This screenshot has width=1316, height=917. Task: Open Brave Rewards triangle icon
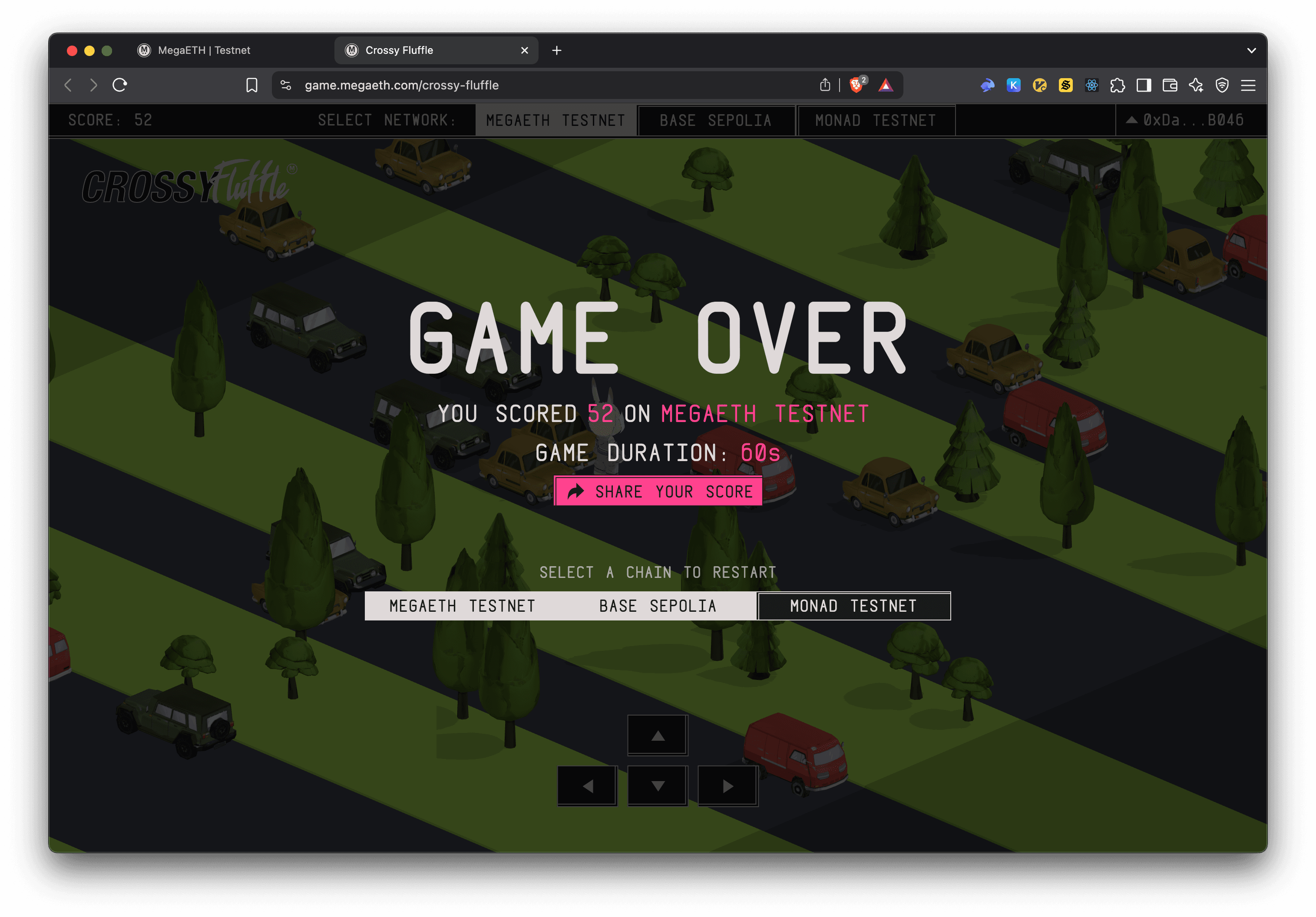886,86
